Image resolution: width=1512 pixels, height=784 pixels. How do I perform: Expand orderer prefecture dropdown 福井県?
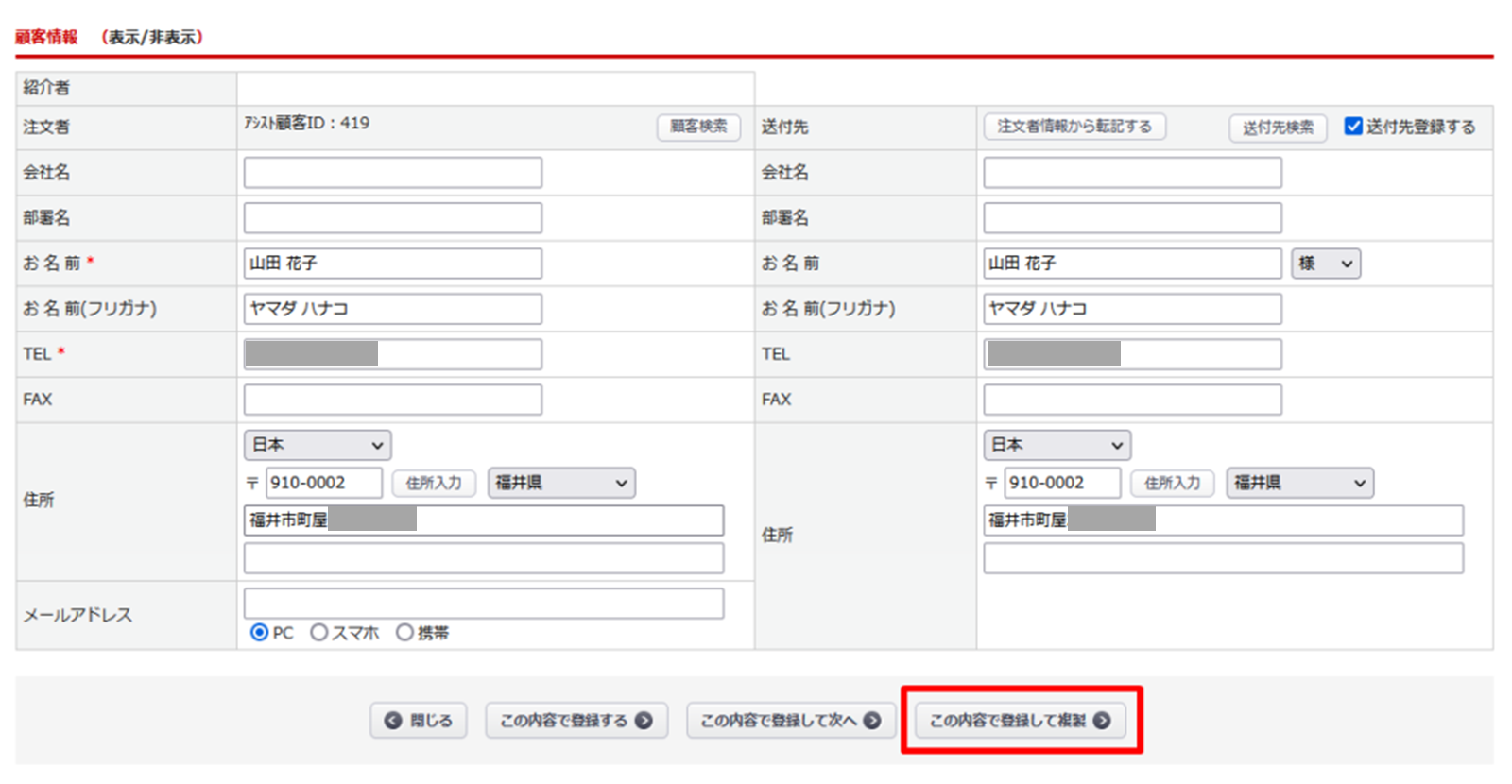tap(561, 483)
